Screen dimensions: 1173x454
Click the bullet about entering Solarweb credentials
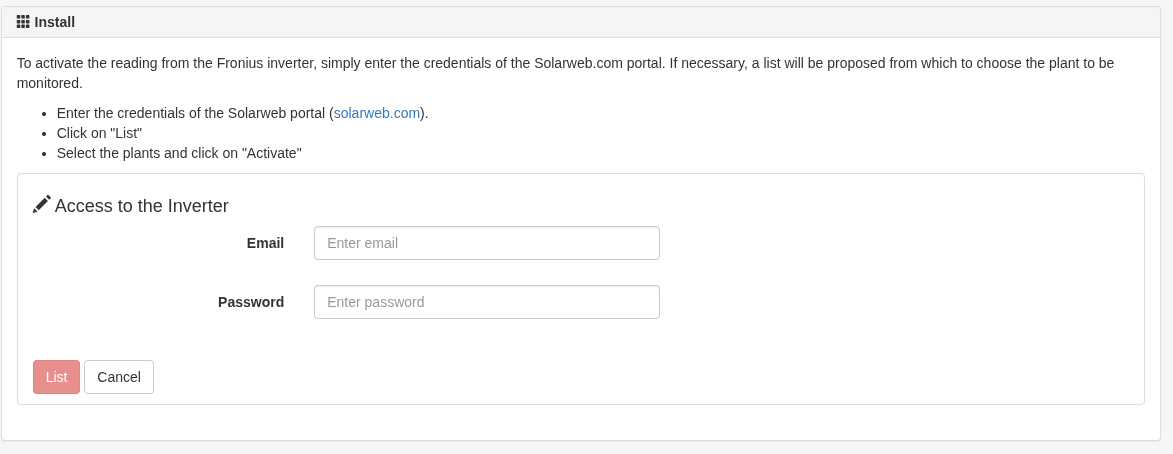242,113
